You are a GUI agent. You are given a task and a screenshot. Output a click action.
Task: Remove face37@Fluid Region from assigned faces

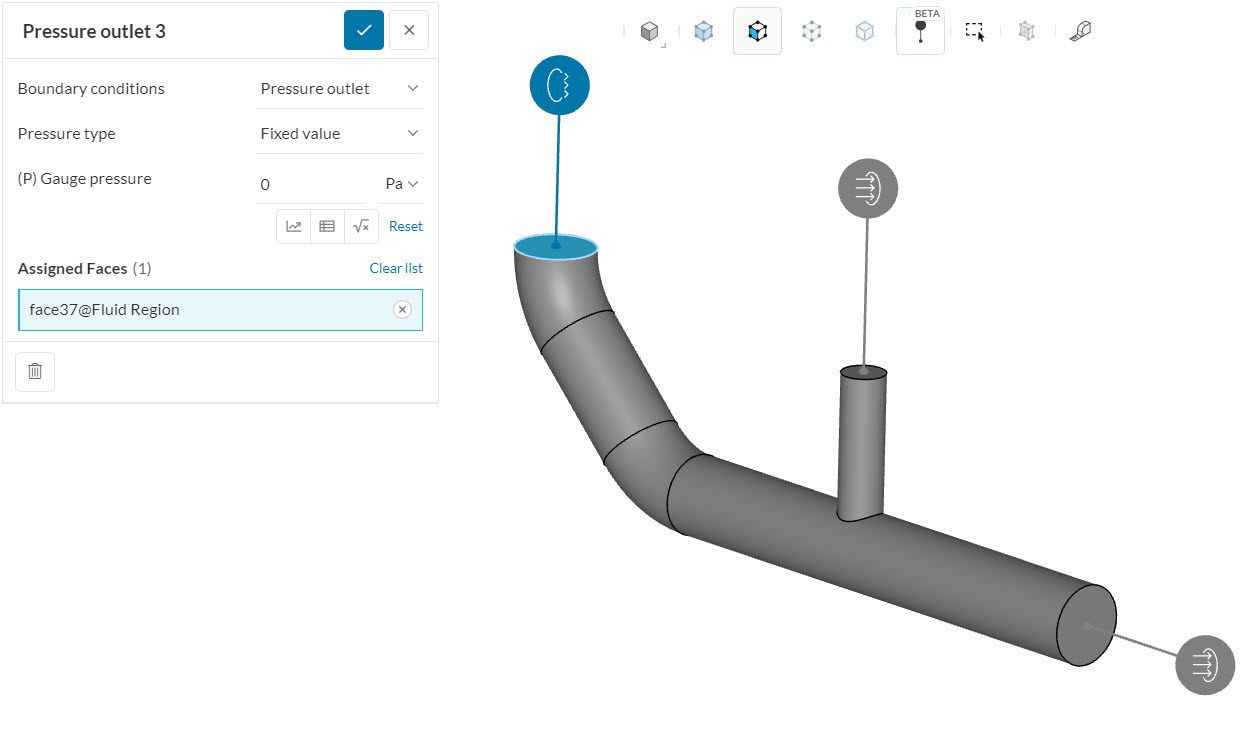click(x=402, y=310)
